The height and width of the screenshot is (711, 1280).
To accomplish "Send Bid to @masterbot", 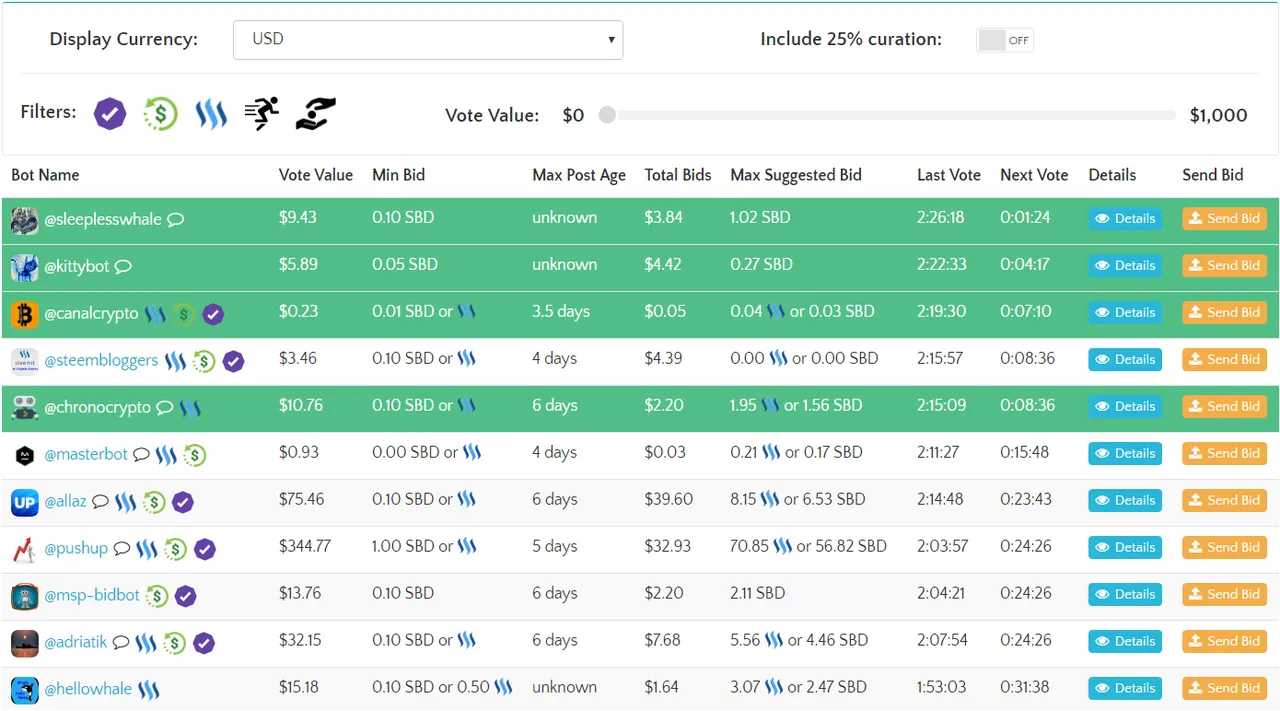I will (1224, 453).
